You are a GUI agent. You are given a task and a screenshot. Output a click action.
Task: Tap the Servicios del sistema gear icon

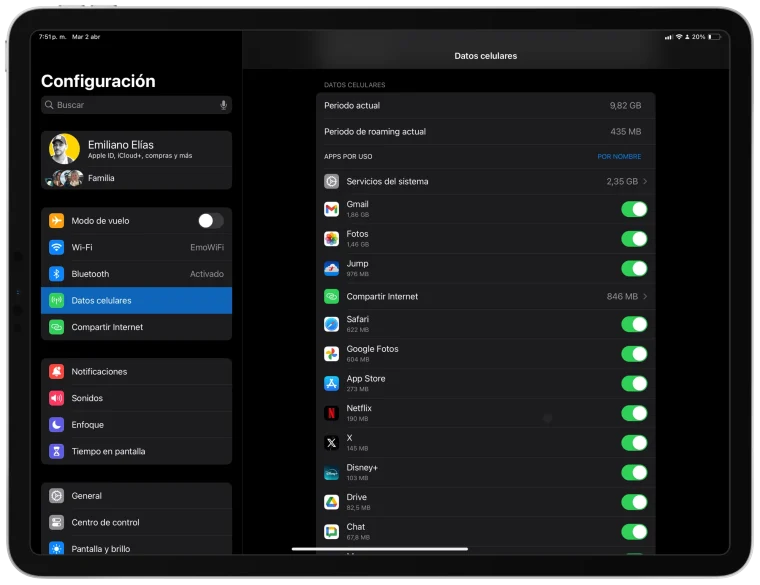332,181
